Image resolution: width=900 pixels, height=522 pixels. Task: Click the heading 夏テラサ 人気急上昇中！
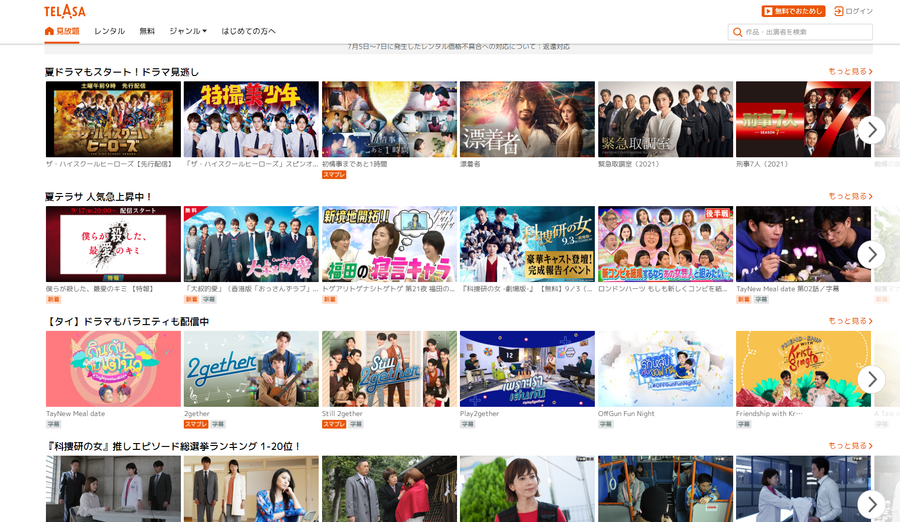pyautogui.click(x=98, y=196)
